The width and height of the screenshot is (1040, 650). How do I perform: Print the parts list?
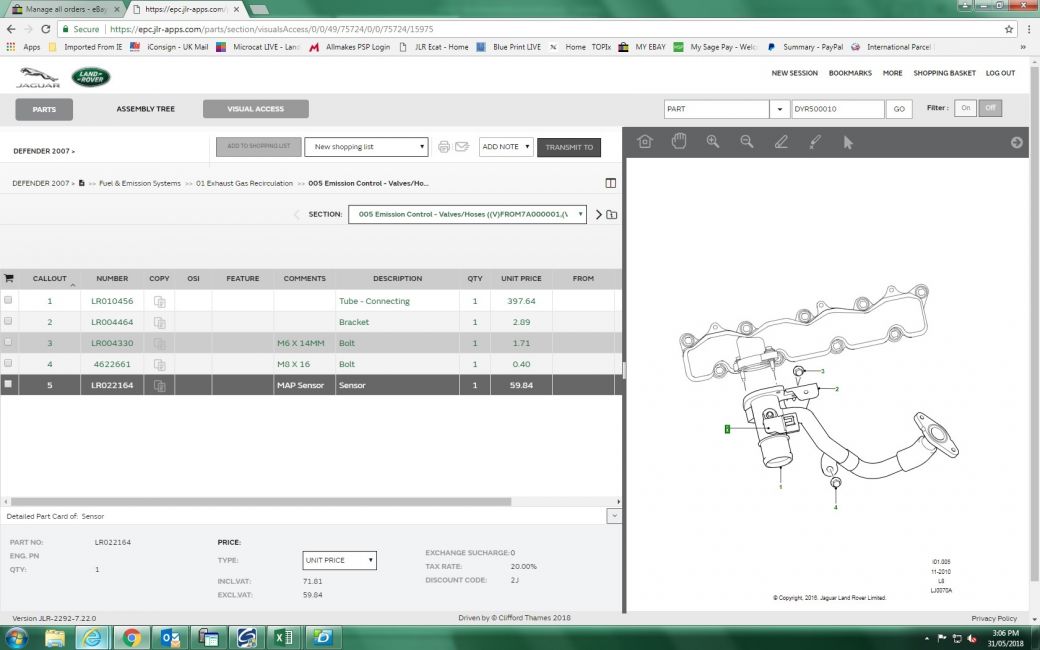coord(444,147)
